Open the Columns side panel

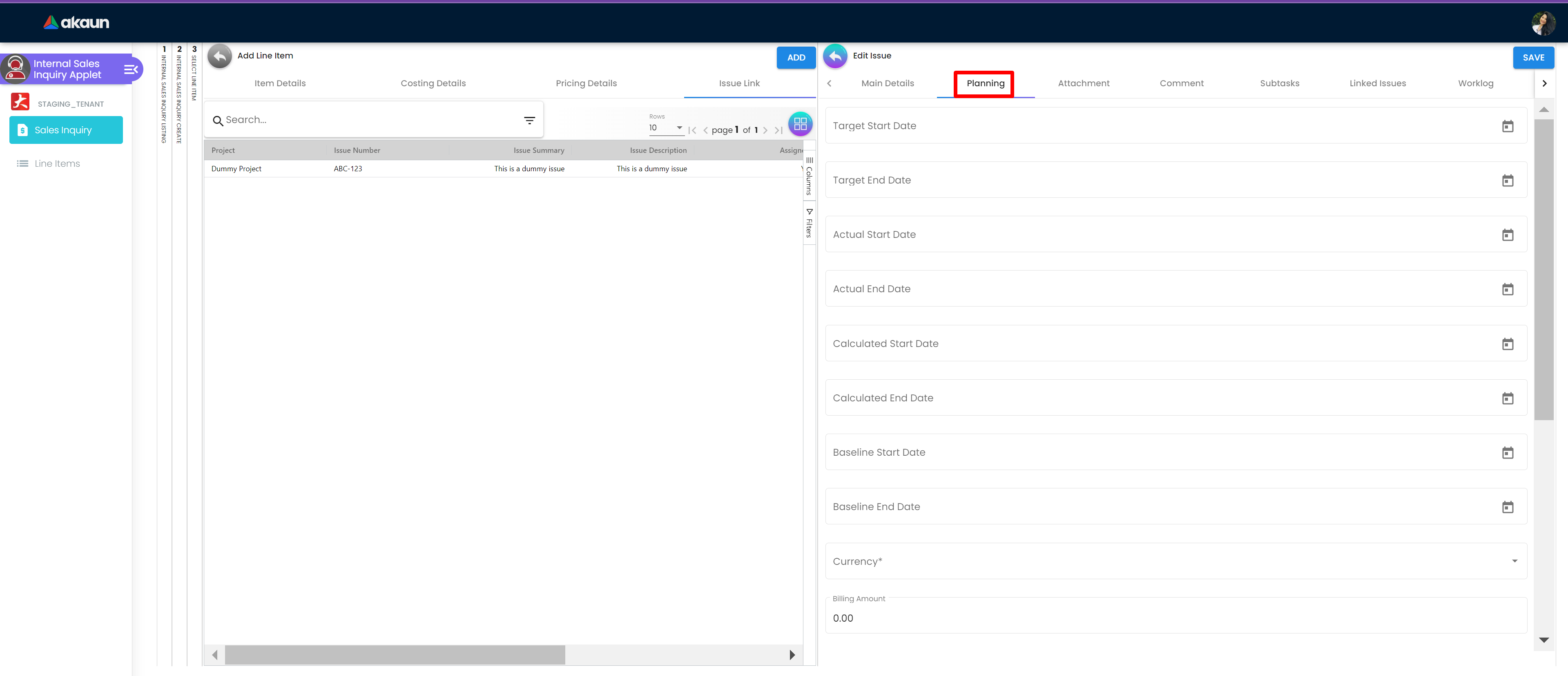(809, 177)
